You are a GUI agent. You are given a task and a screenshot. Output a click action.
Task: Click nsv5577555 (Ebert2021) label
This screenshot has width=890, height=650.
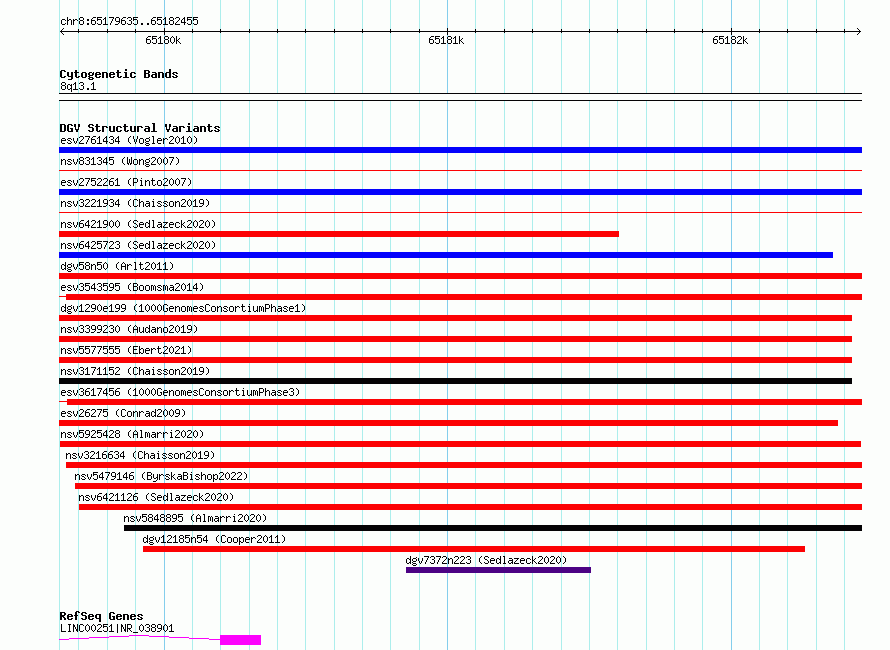(126, 350)
